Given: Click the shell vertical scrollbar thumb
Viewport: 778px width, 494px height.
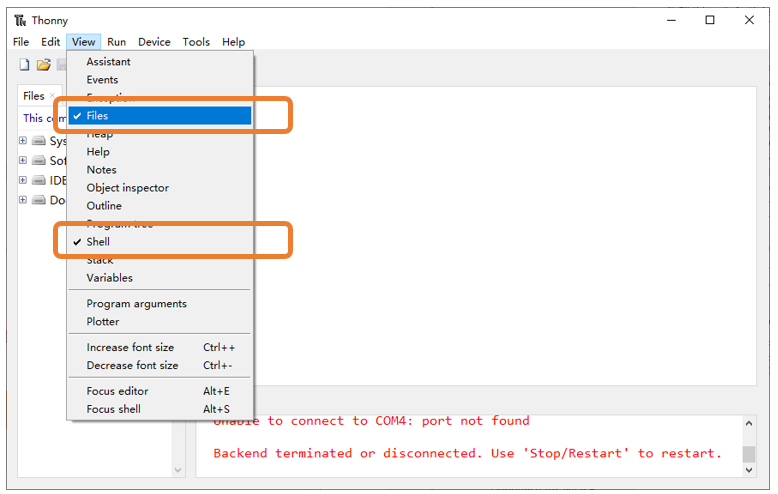Looking at the screenshot, I should coord(749,454).
